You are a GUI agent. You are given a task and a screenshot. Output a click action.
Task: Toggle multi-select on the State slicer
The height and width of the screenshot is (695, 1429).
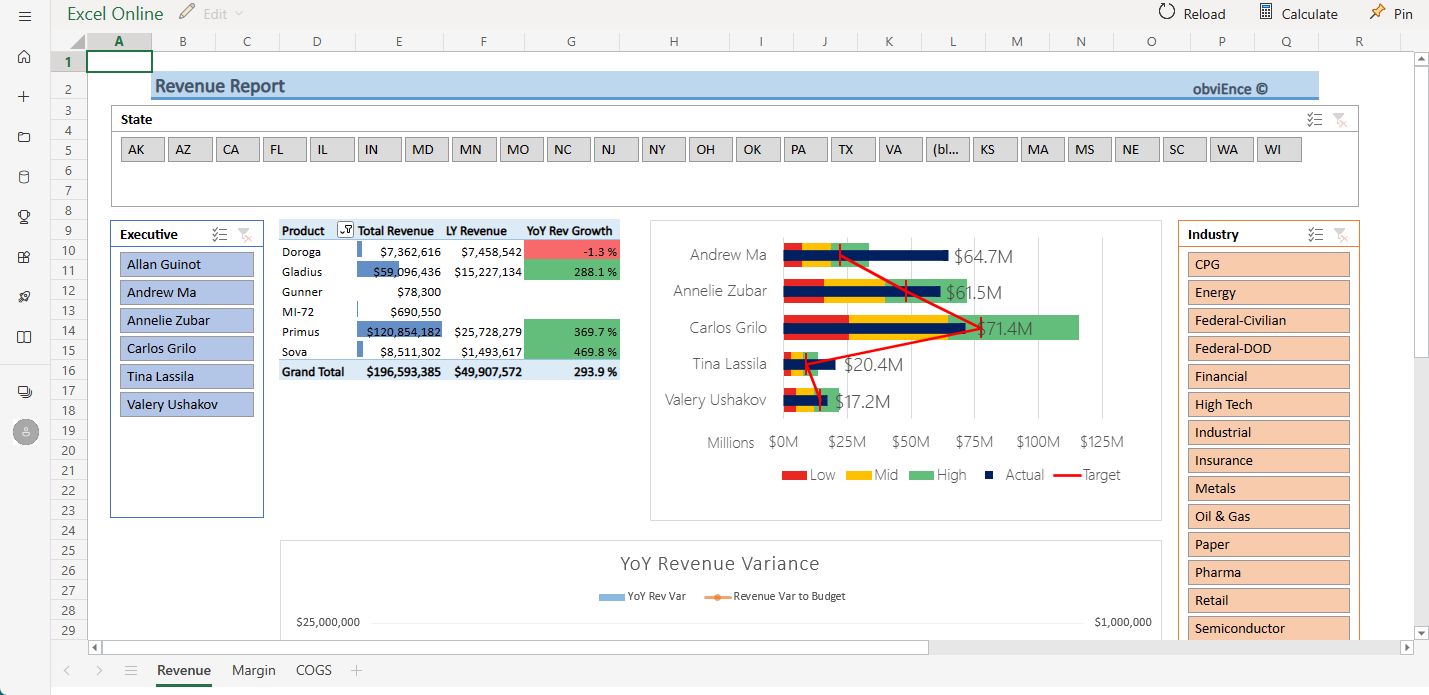point(1315,120)
